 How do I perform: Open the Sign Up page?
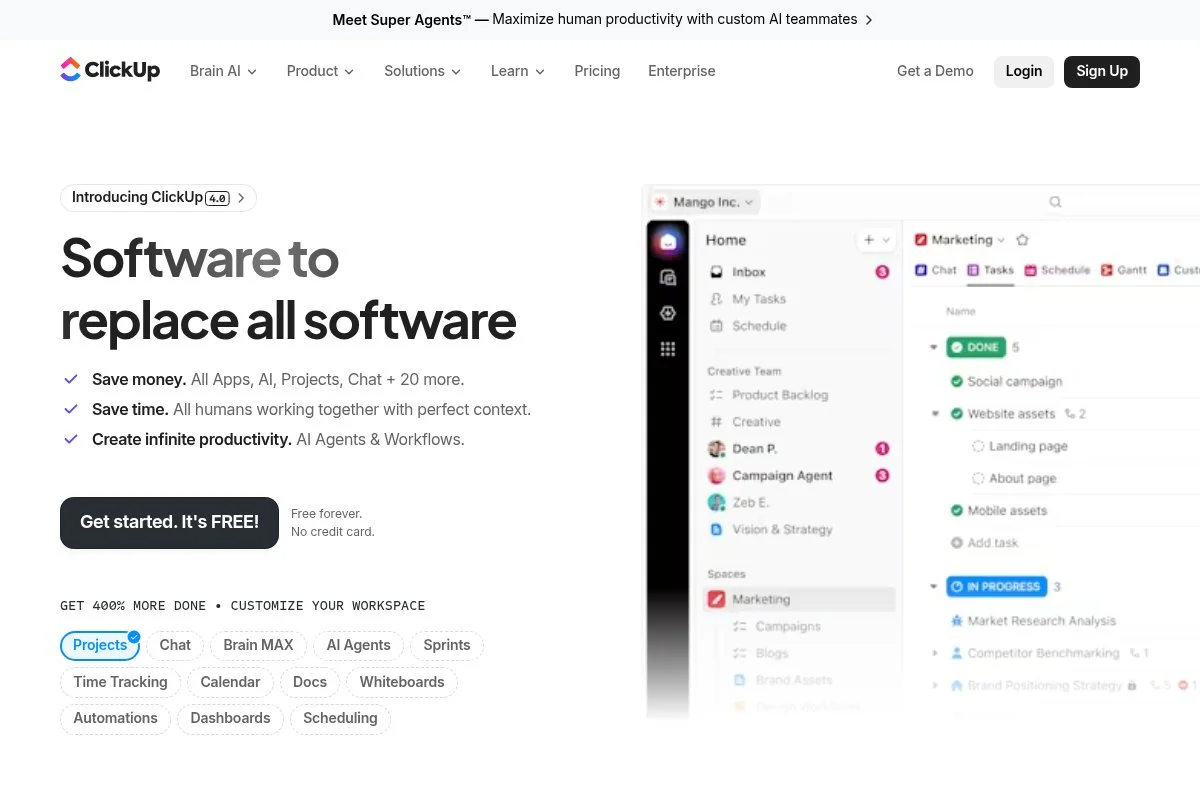tap(1102, 71)
